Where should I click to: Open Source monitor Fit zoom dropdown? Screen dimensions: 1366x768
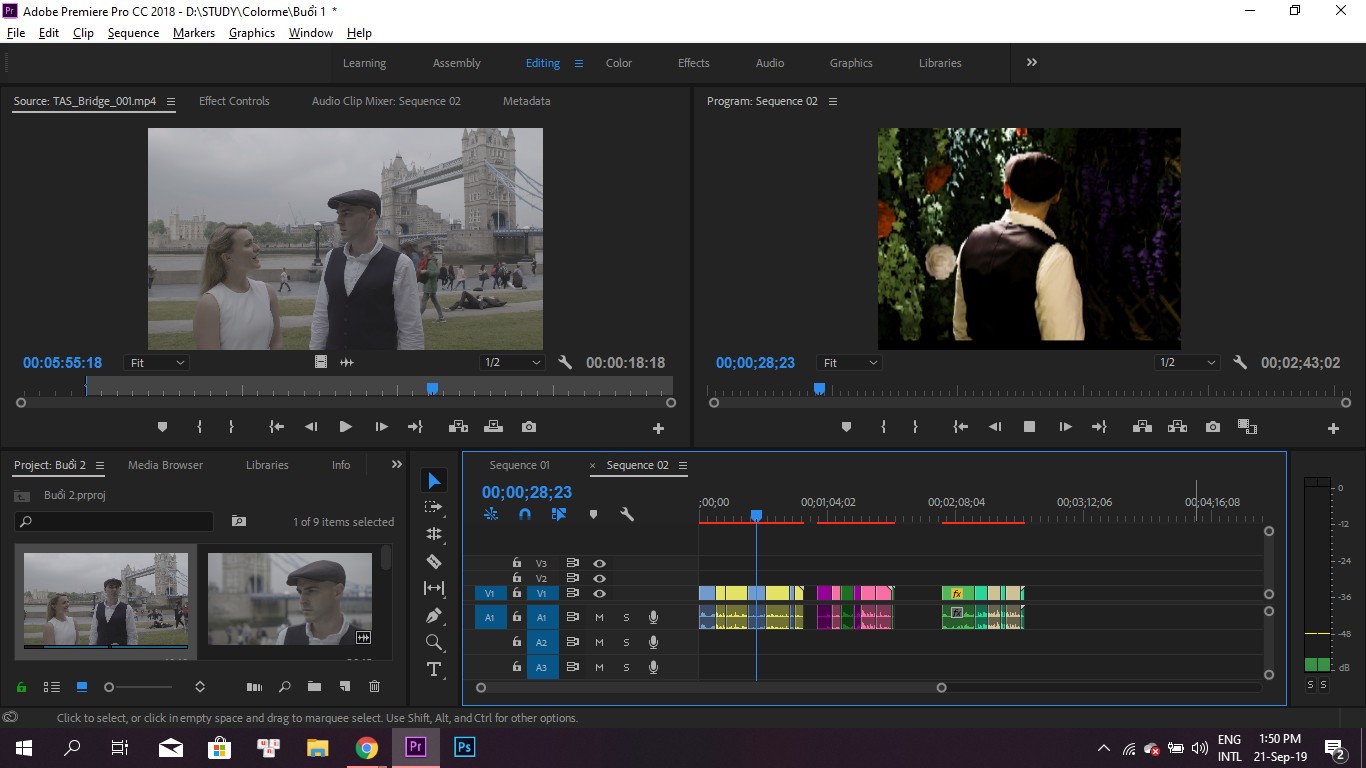pyautogui.click(x=156, y=363)
